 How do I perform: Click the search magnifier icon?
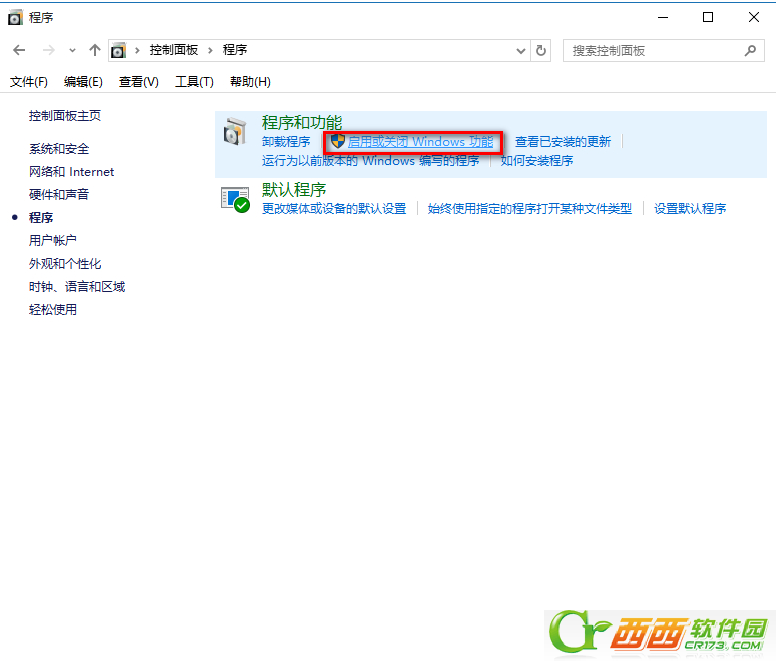(750, 50)
